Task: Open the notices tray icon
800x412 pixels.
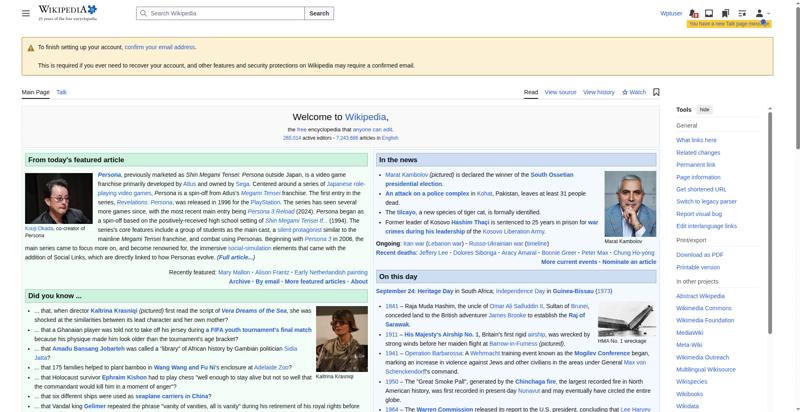Action: coord(709,13)
